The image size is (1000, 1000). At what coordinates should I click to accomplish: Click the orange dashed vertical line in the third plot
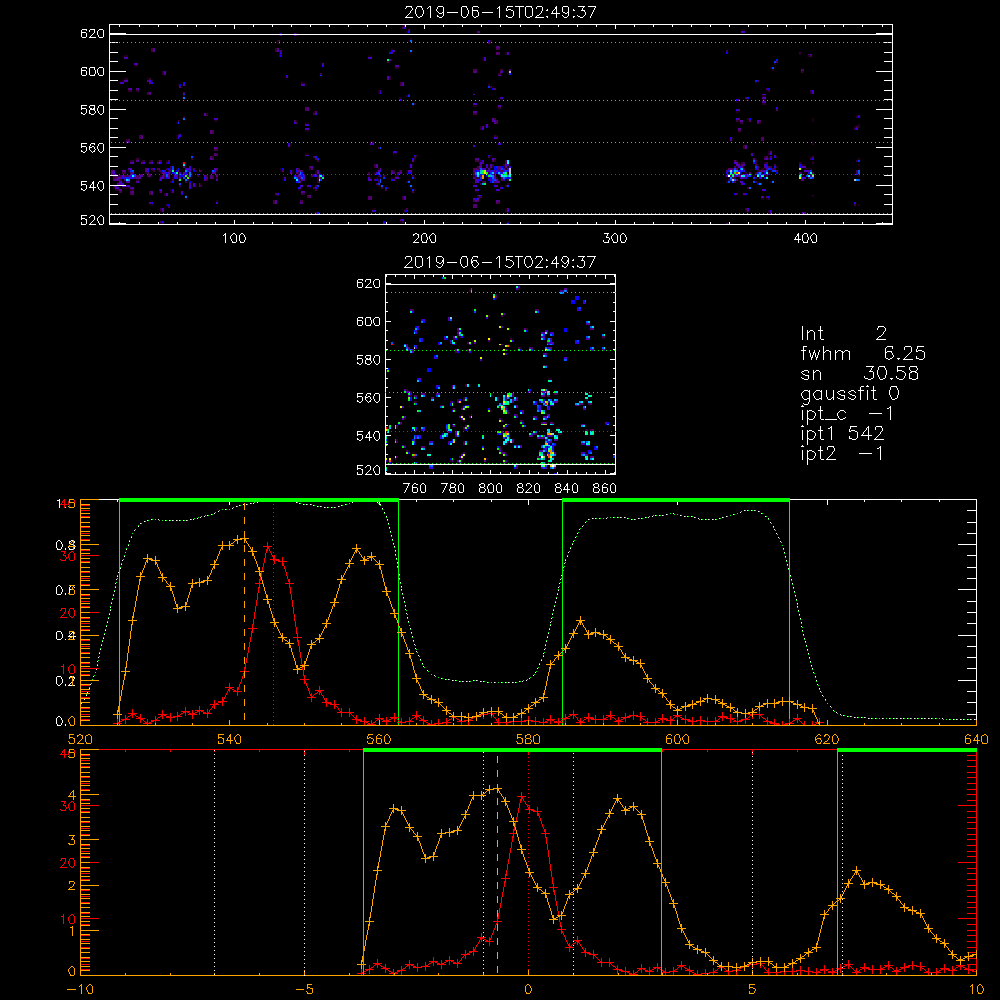pyautogui.click(x=244, y=612)
